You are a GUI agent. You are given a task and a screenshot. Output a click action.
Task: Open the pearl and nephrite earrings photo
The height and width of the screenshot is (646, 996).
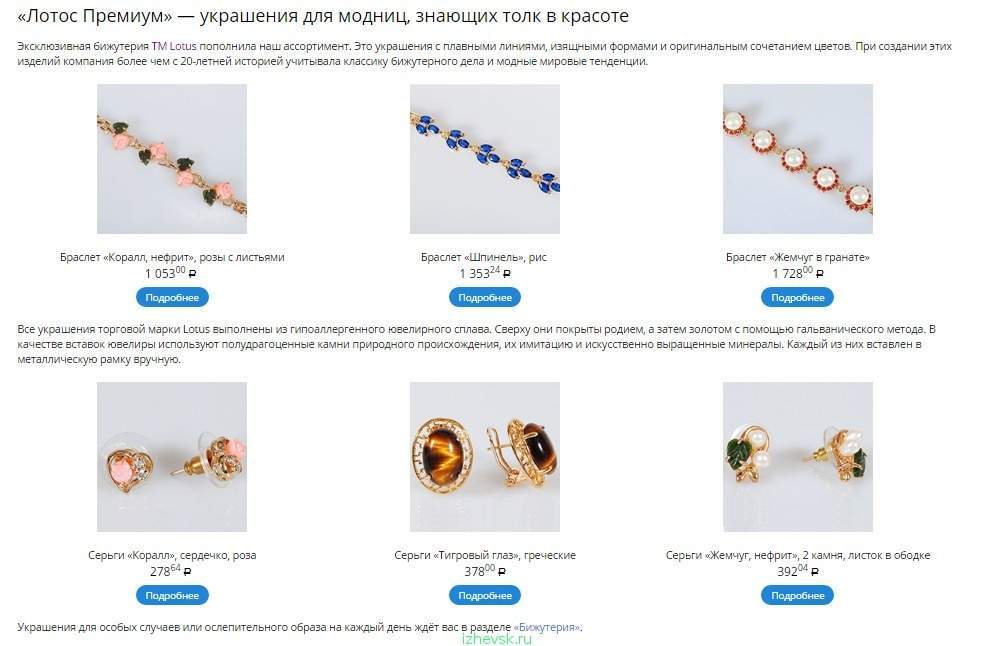798,457
